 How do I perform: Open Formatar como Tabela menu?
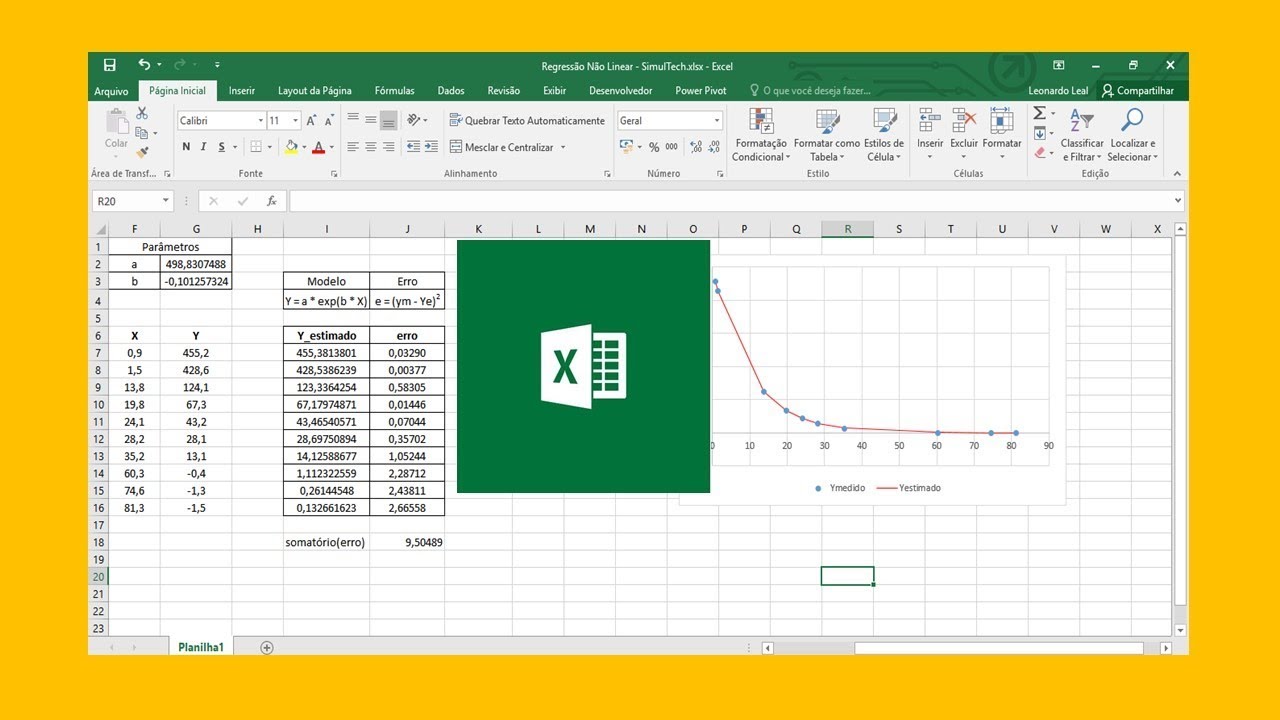(826, 135)
